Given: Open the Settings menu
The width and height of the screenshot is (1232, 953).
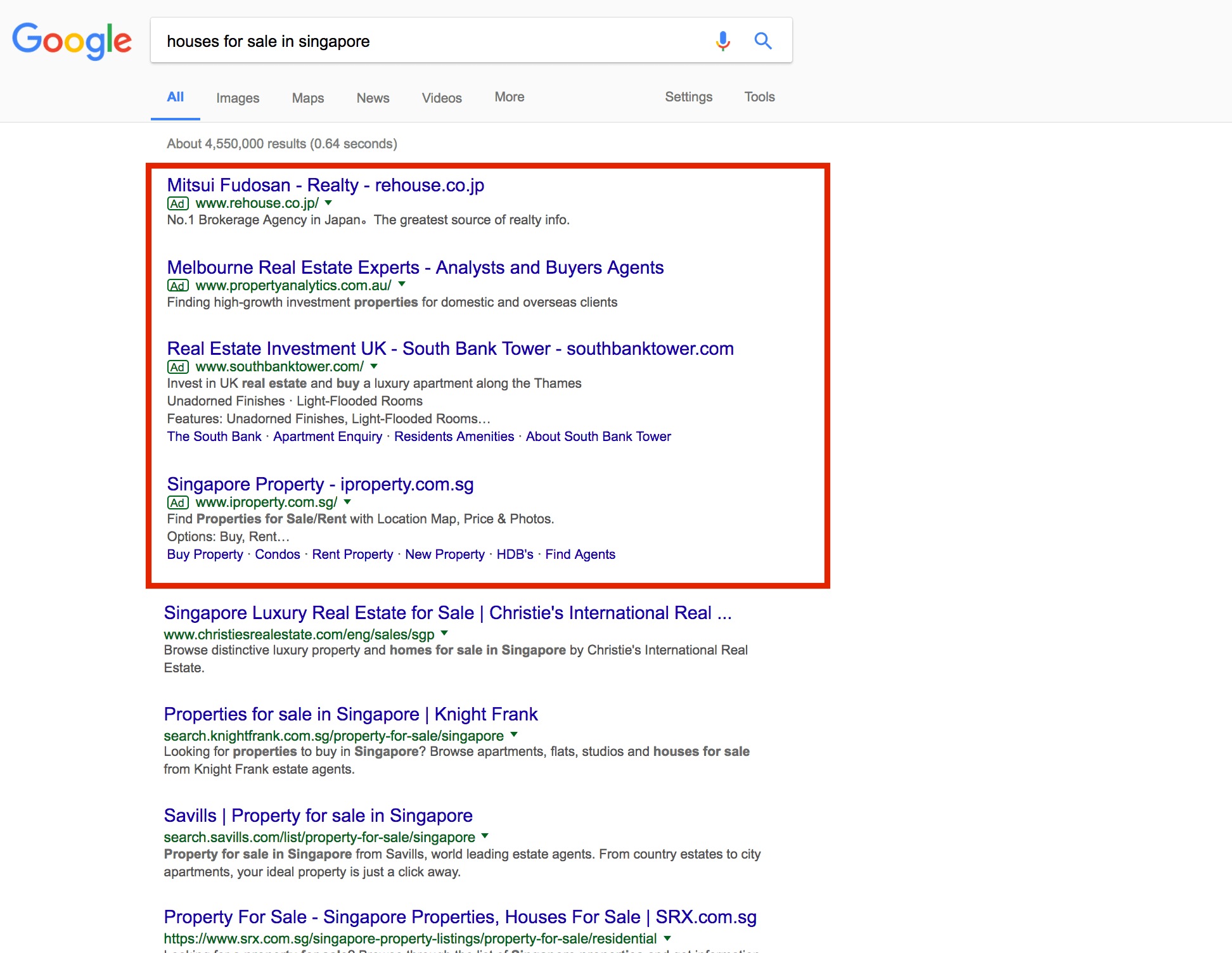Looking at the screenshot, I should pyautogui.click(x=688, y=97).
